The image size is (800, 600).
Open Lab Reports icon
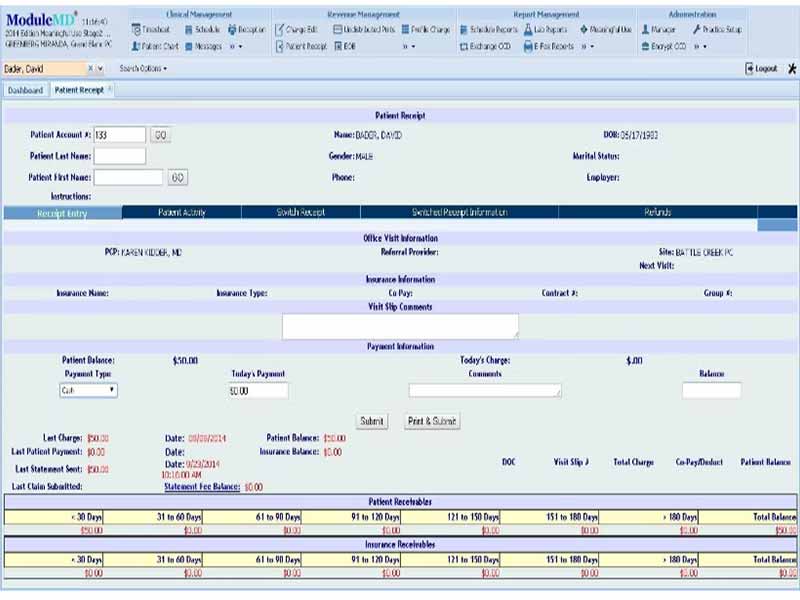click(x=529, y=30)
